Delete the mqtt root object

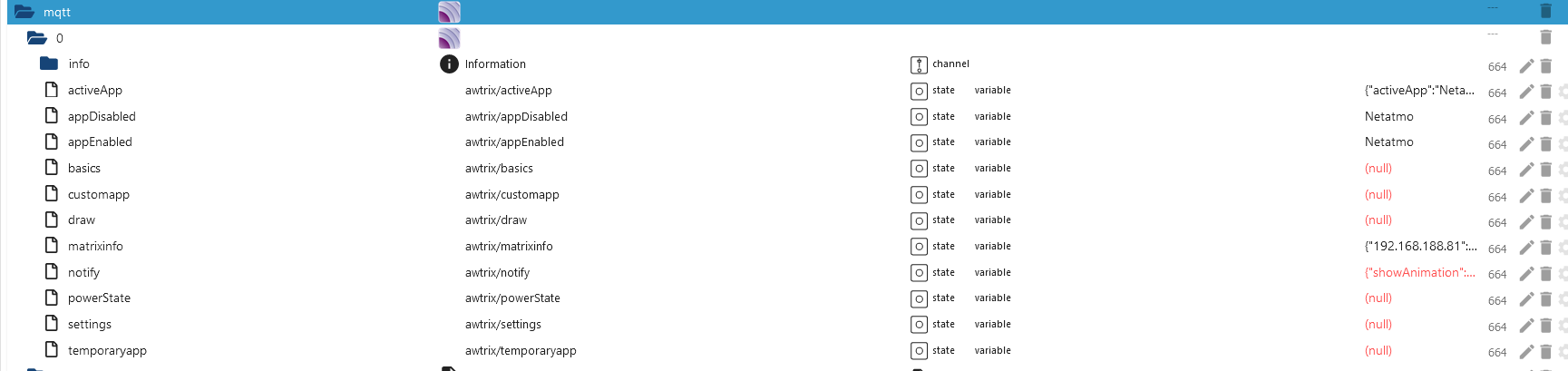1545,11
